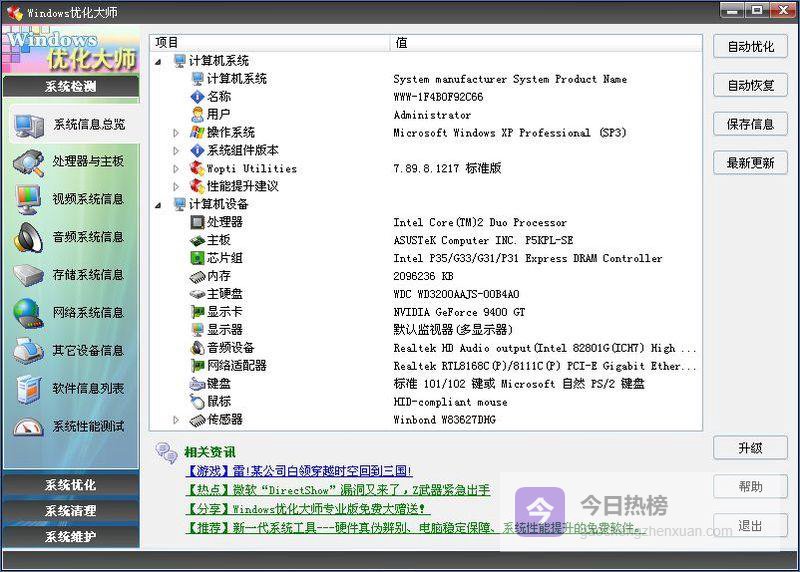
Task: Switch to the 系统清理 section tab
Action: (x=70, y=511)
